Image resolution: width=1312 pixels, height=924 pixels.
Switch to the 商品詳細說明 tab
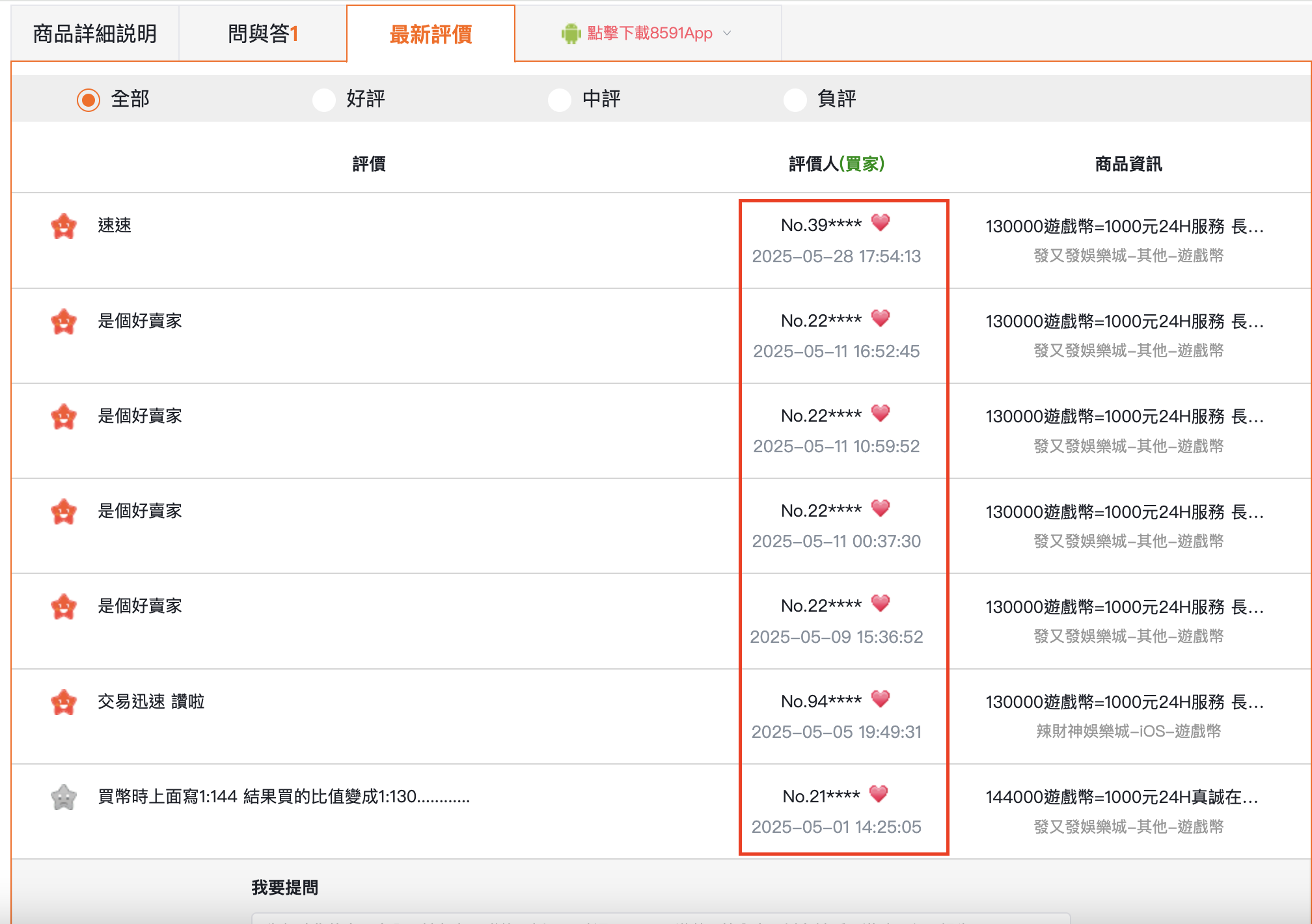click(95, 34)
